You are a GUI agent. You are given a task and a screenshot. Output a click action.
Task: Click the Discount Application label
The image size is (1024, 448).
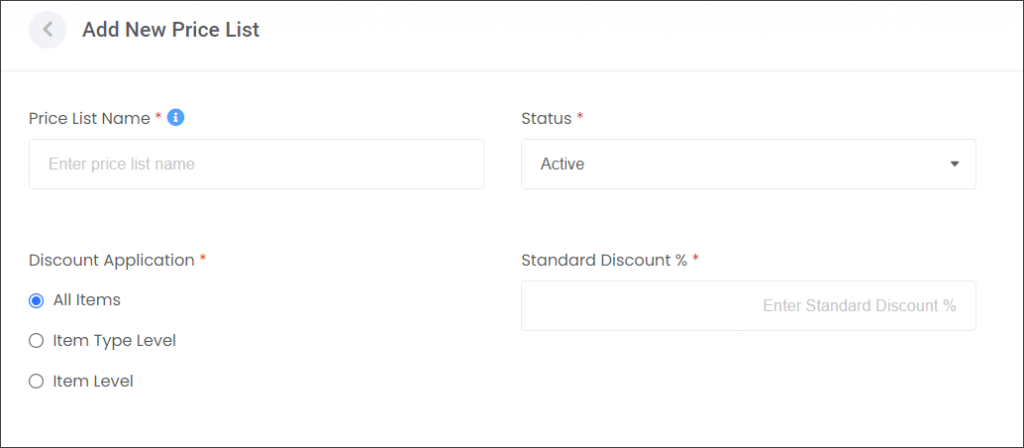click(112, 261)
